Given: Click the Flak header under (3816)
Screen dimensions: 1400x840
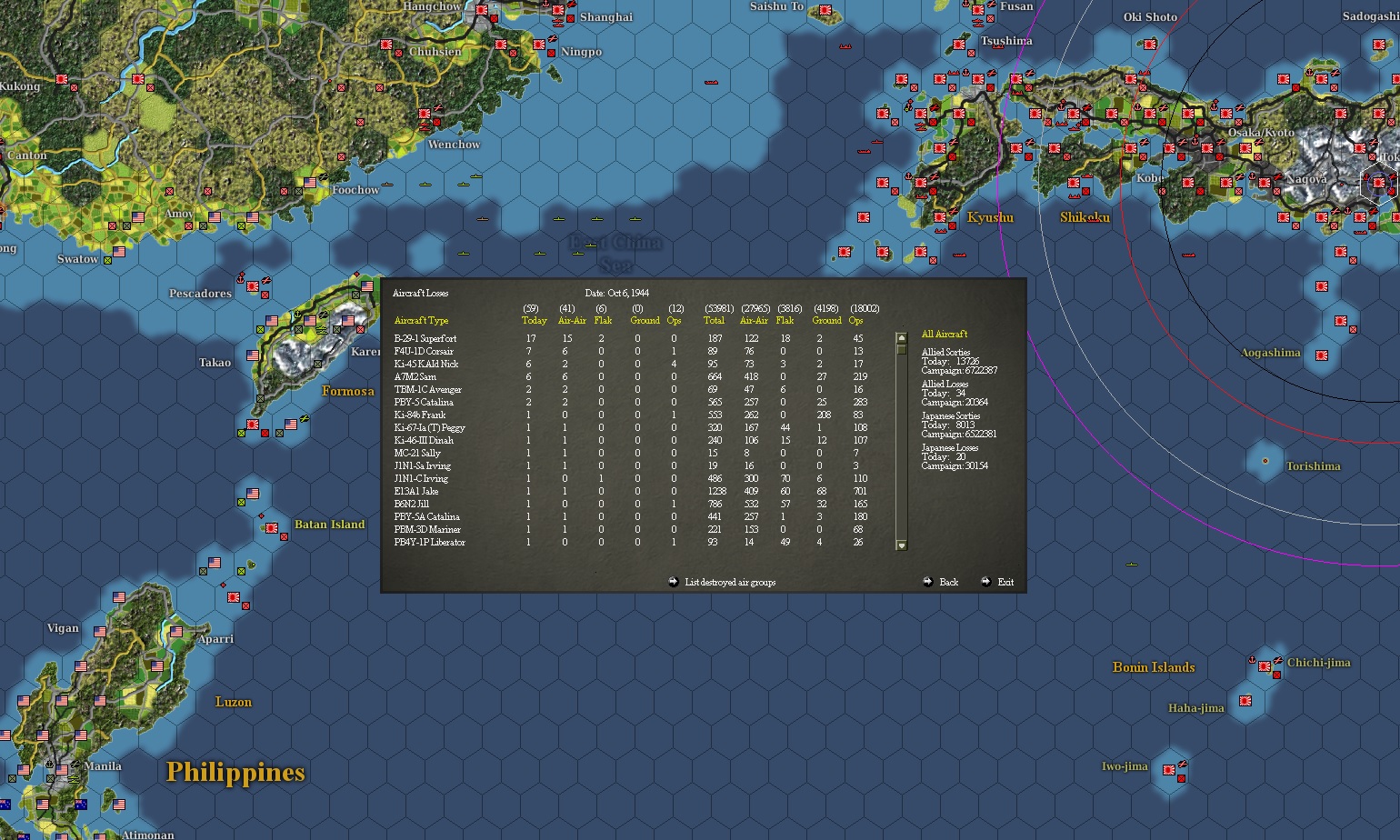Looking at the screenshot, I should coord(785,320).
